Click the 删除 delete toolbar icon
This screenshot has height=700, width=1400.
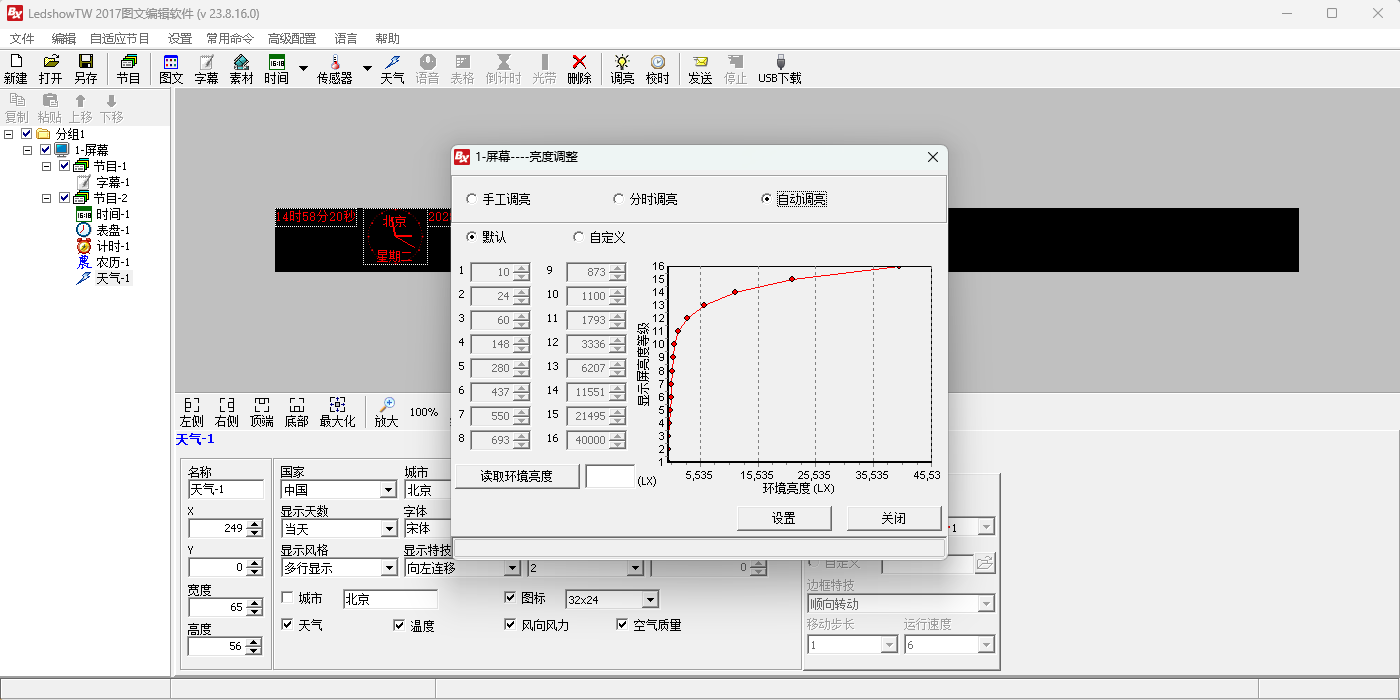point(579,69)
